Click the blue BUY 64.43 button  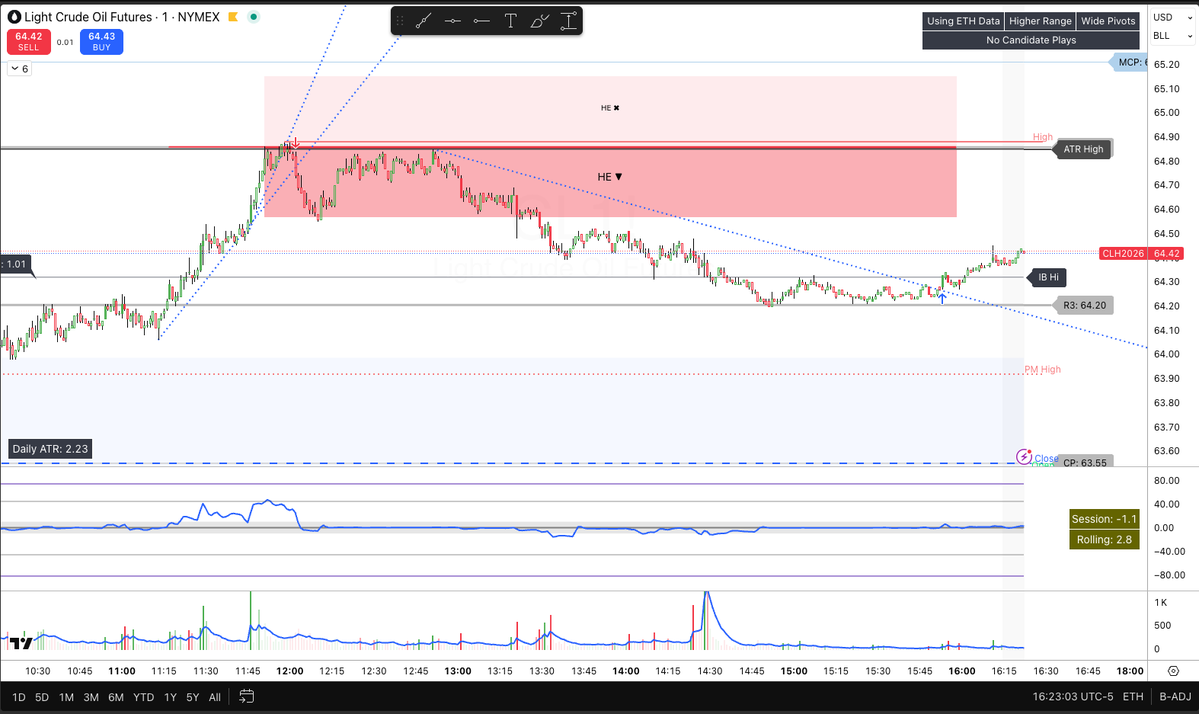(102, 41)
